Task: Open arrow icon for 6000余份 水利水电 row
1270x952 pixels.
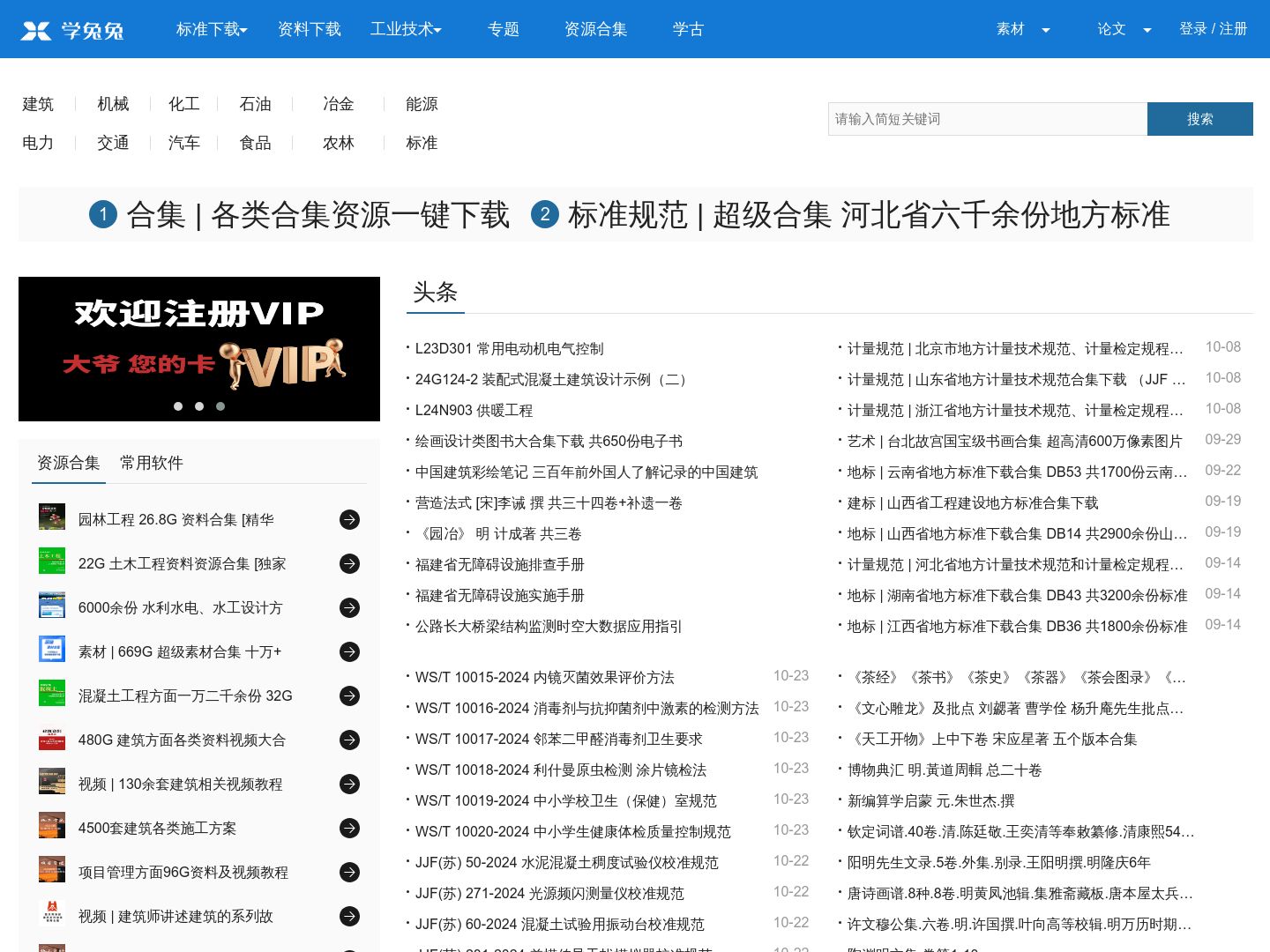Action: pos(350,608)
